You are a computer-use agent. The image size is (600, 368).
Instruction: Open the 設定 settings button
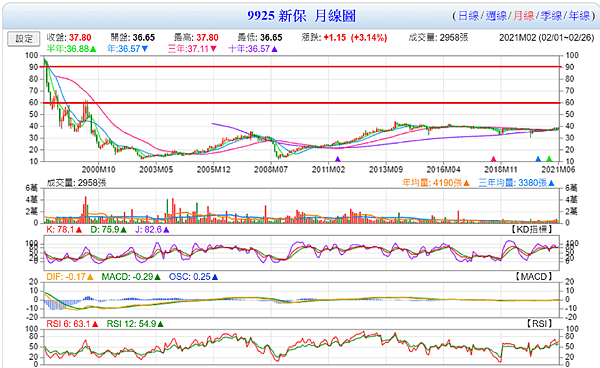tap(24, 39)
